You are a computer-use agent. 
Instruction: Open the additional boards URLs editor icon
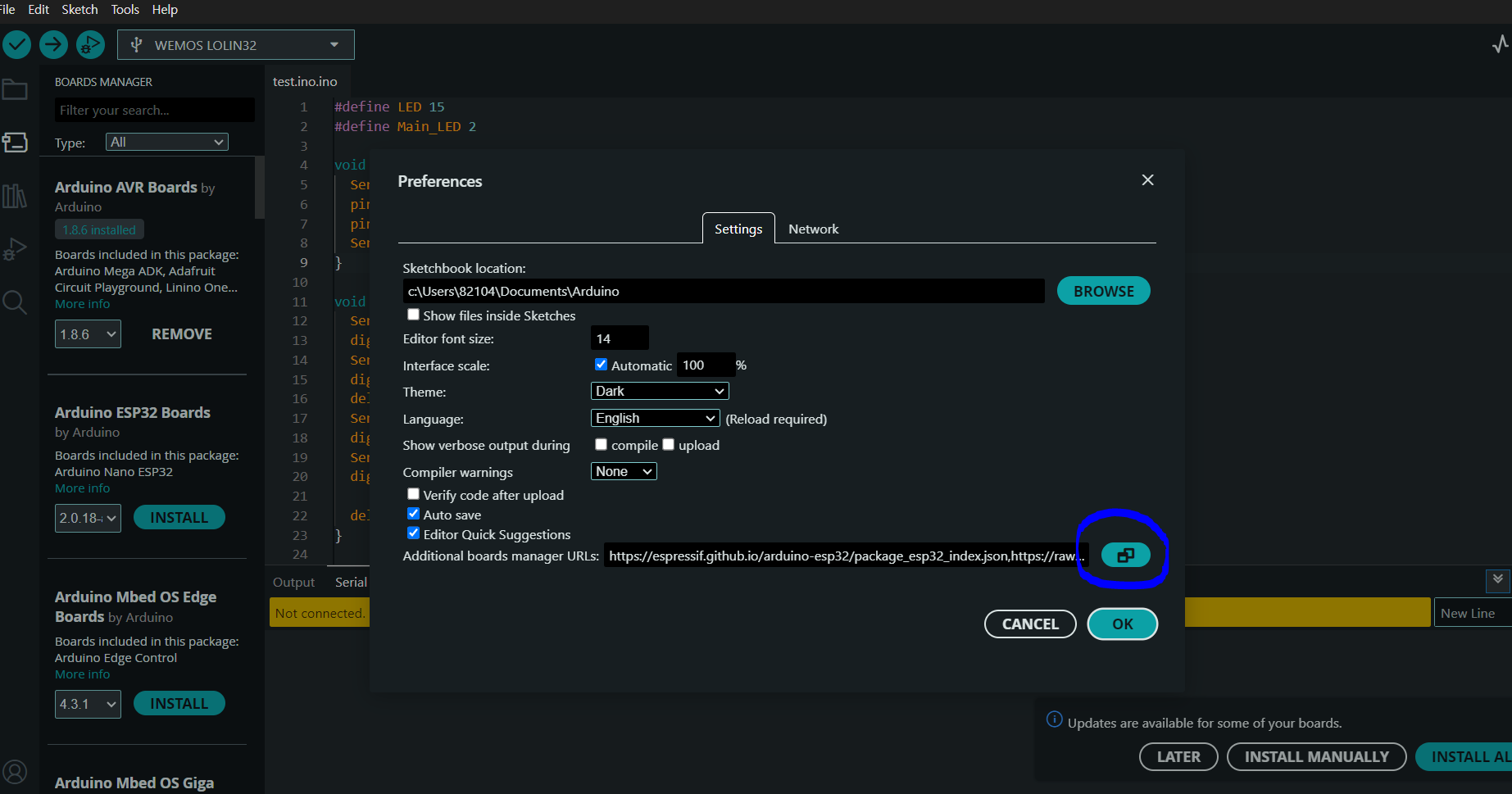point(1125,556)
